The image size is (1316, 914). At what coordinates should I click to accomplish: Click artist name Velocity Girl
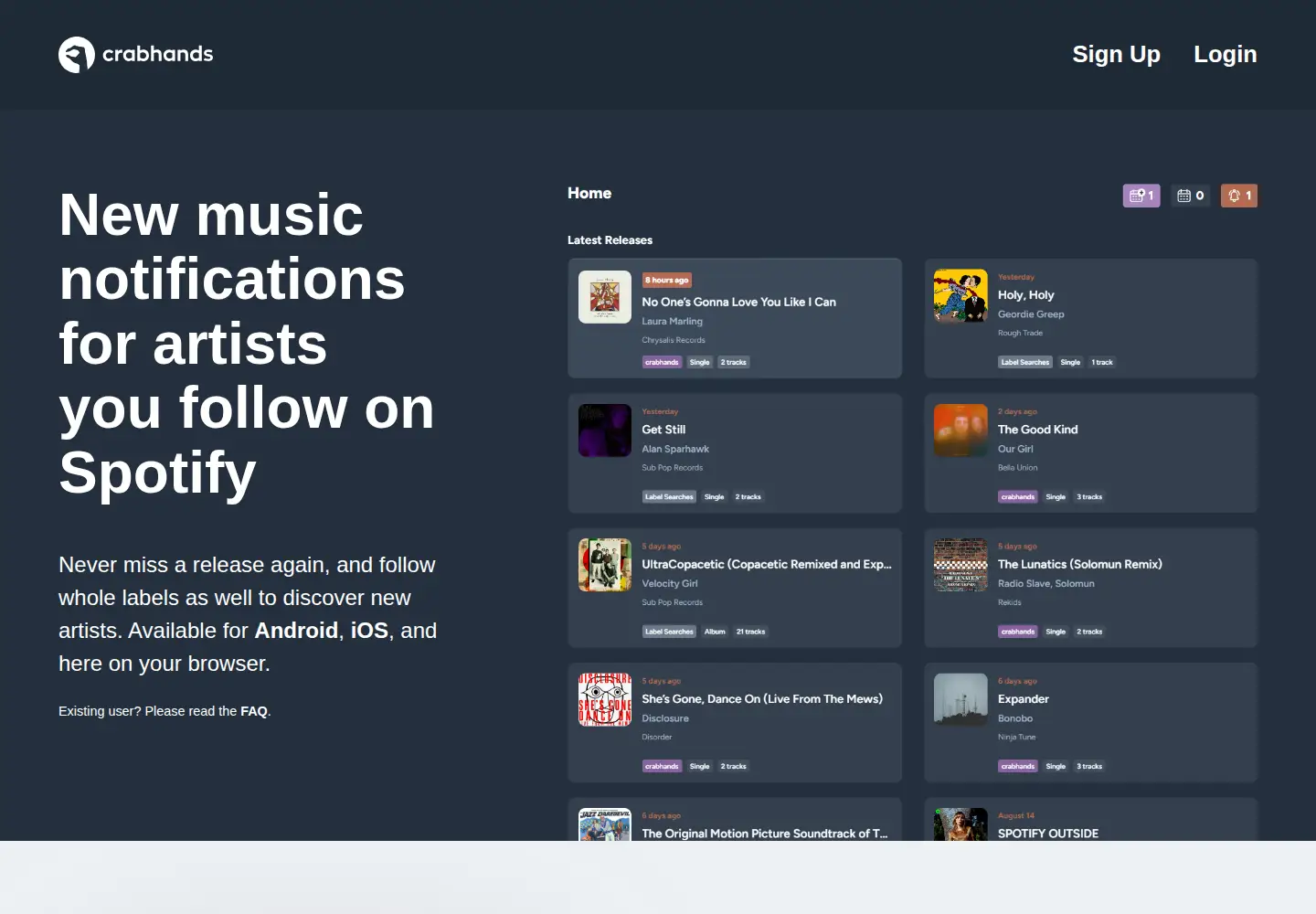point(670,583)
